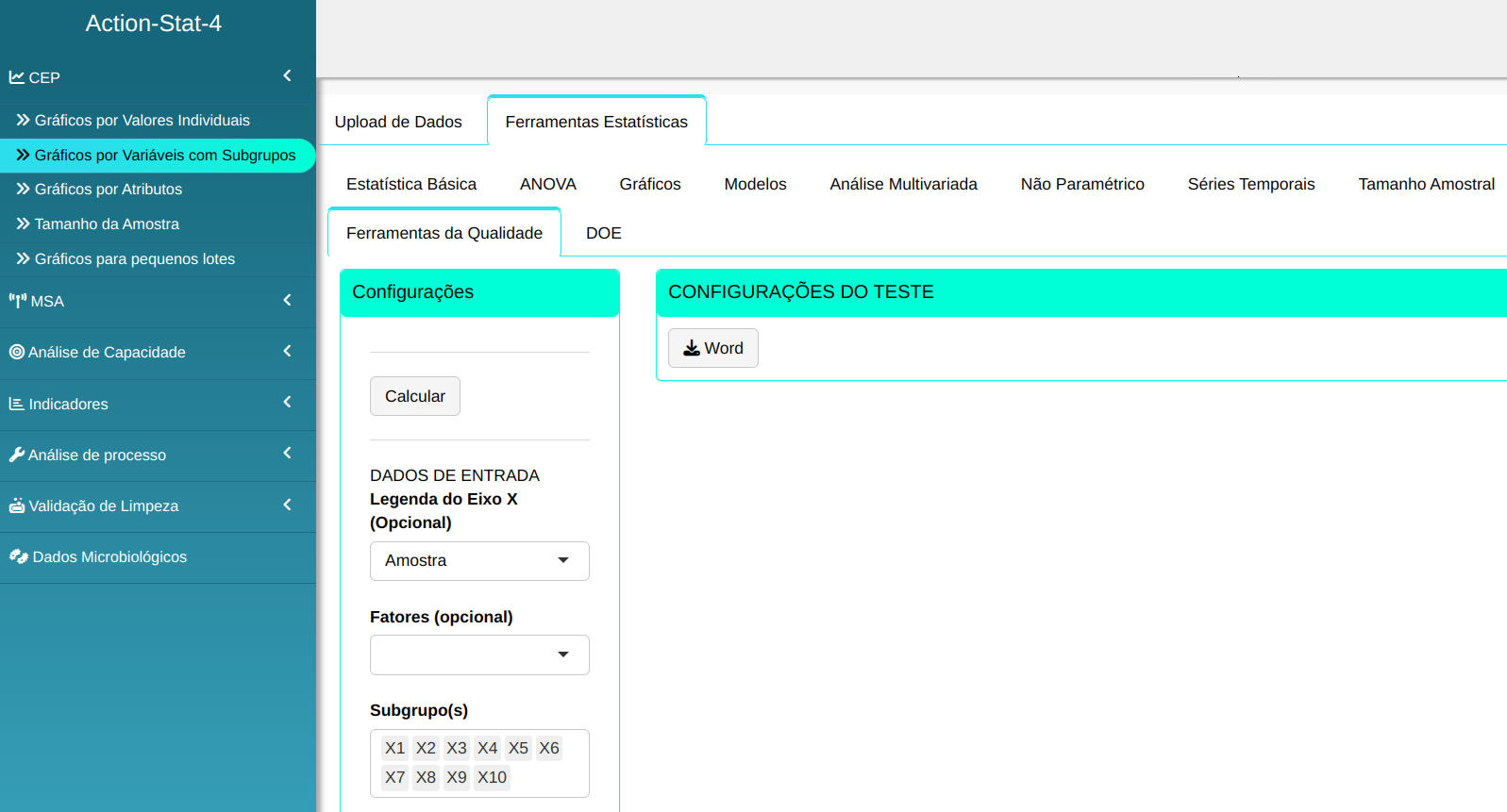Screen dimensions: 1507x812
Task: Click the Análise de Capacidade target icon
Action: tap(17, 352)
